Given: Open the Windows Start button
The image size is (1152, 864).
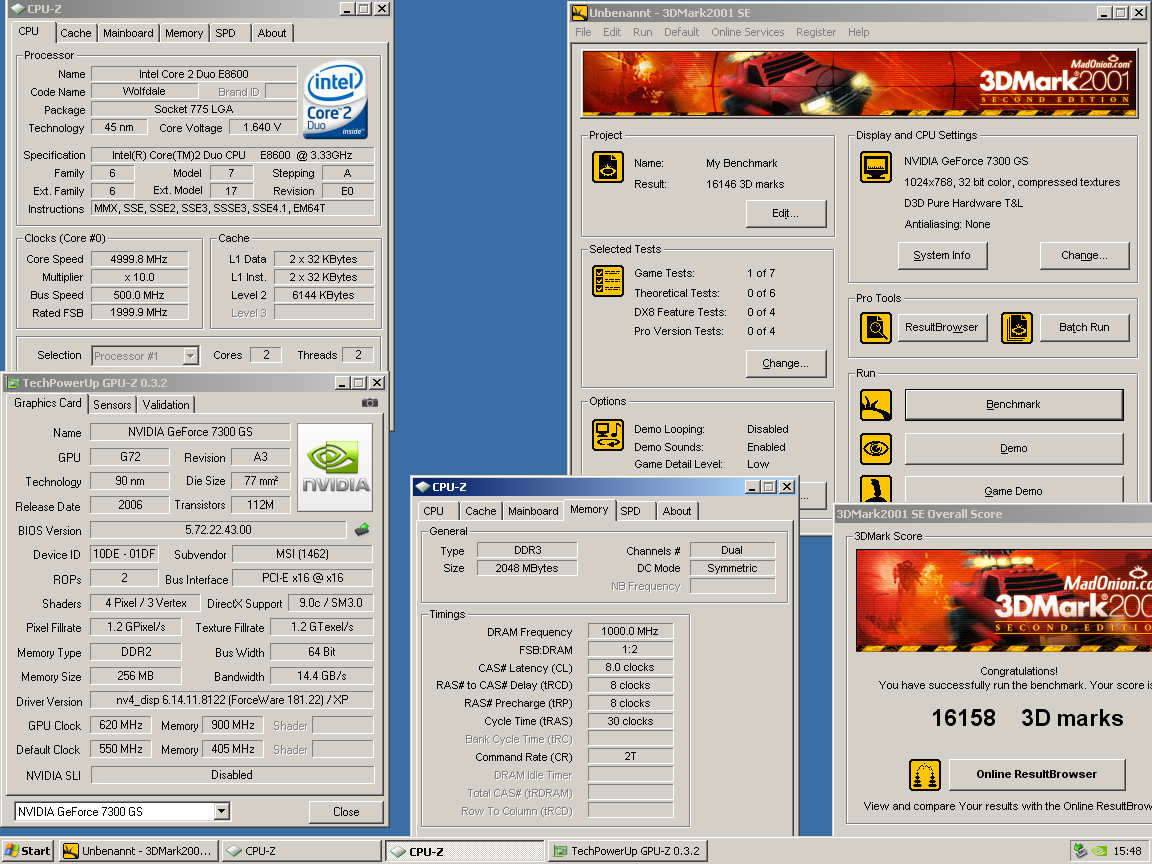Looking at the screenshot, I should click(29, 851).
